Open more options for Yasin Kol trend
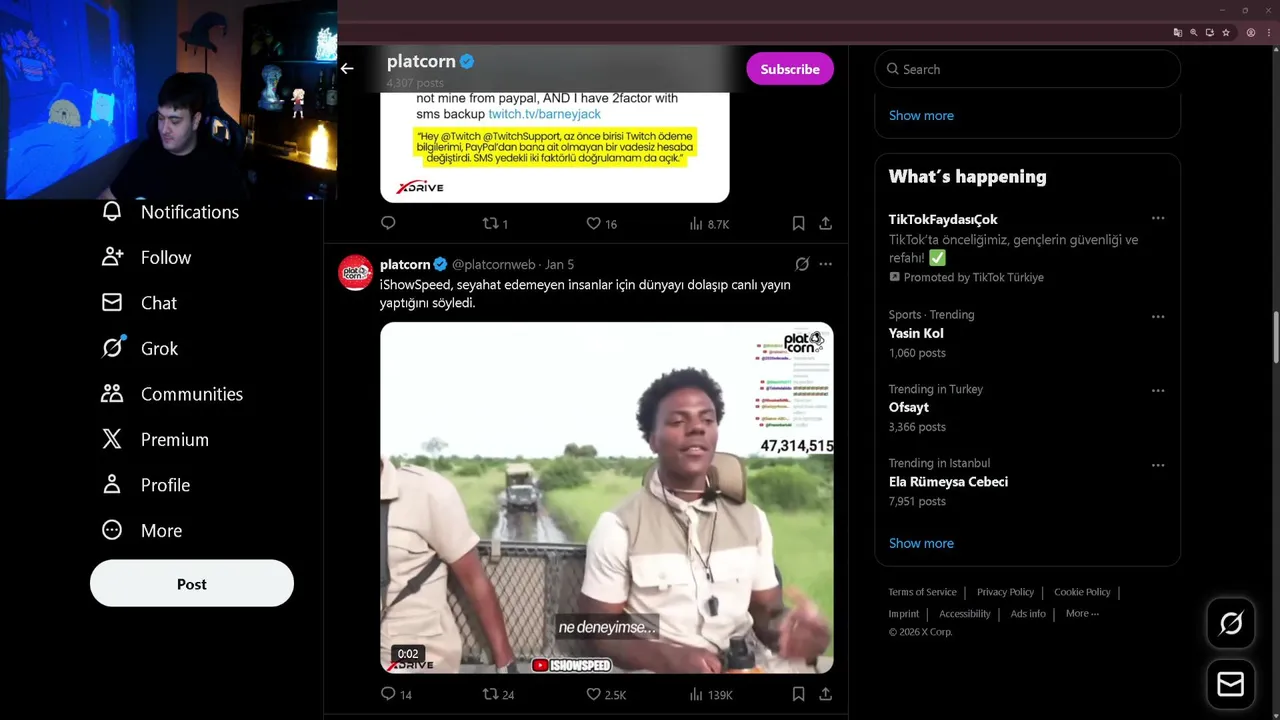Image resolution: width=1280 pixels, height=720 pixels. 1157,316
